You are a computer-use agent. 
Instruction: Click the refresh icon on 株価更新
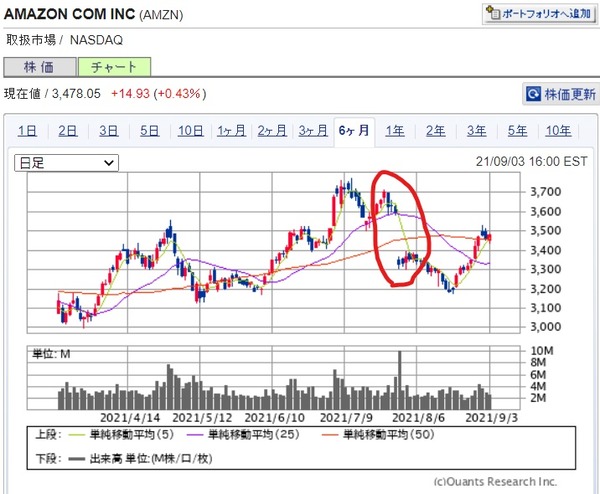click(x=533, y=94)
